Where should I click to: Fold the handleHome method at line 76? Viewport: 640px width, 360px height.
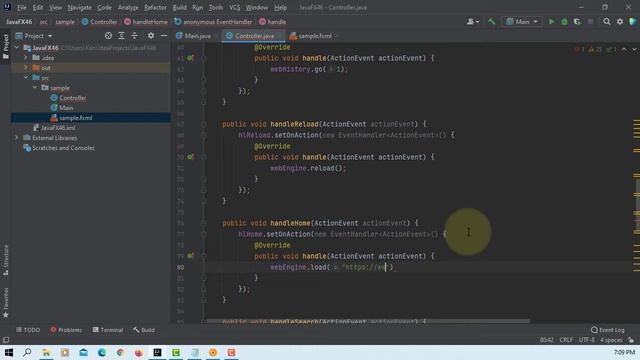(204, 223)
